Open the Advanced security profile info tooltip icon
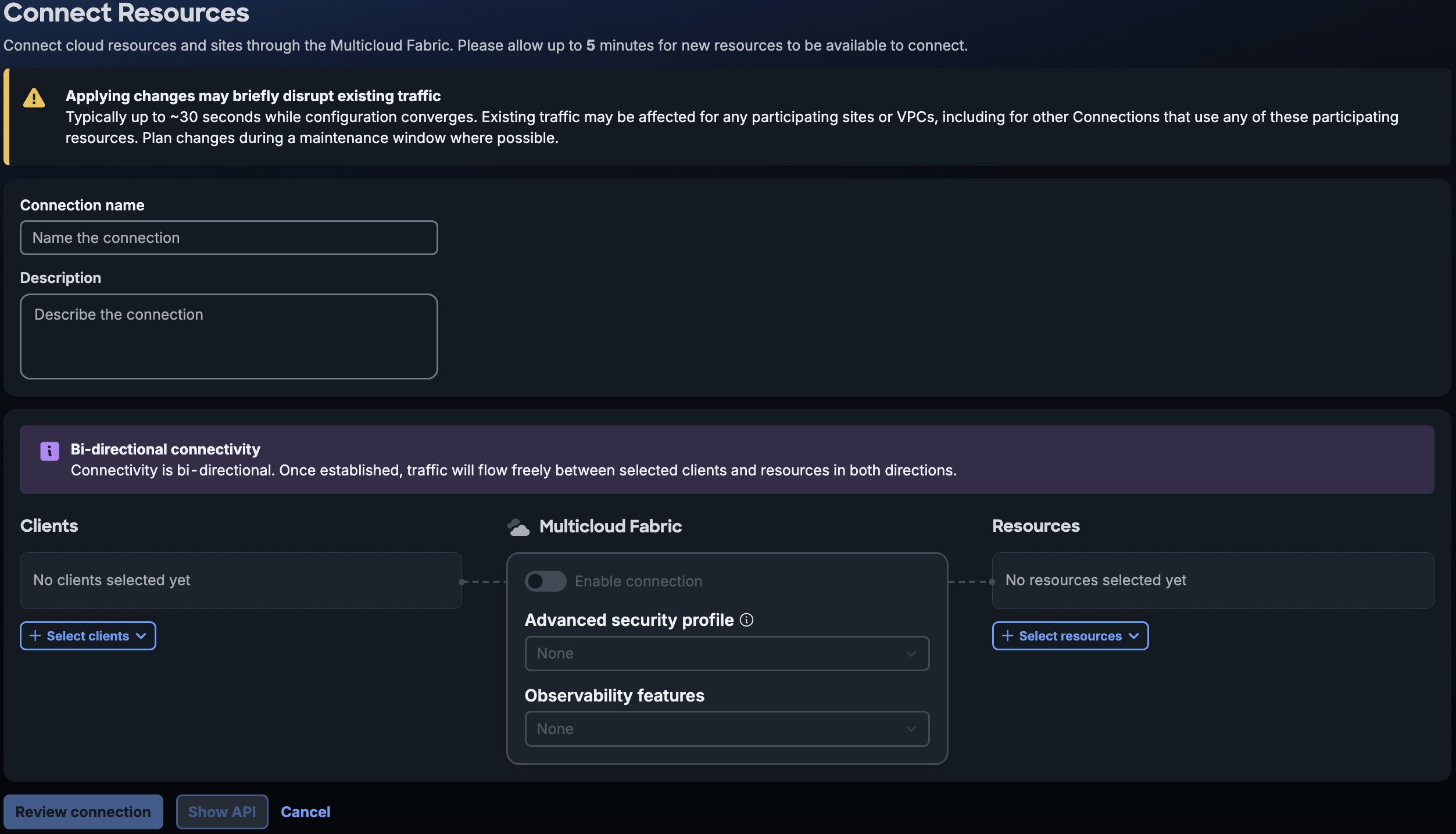1456x834 pixels. [x=746, y=620]
